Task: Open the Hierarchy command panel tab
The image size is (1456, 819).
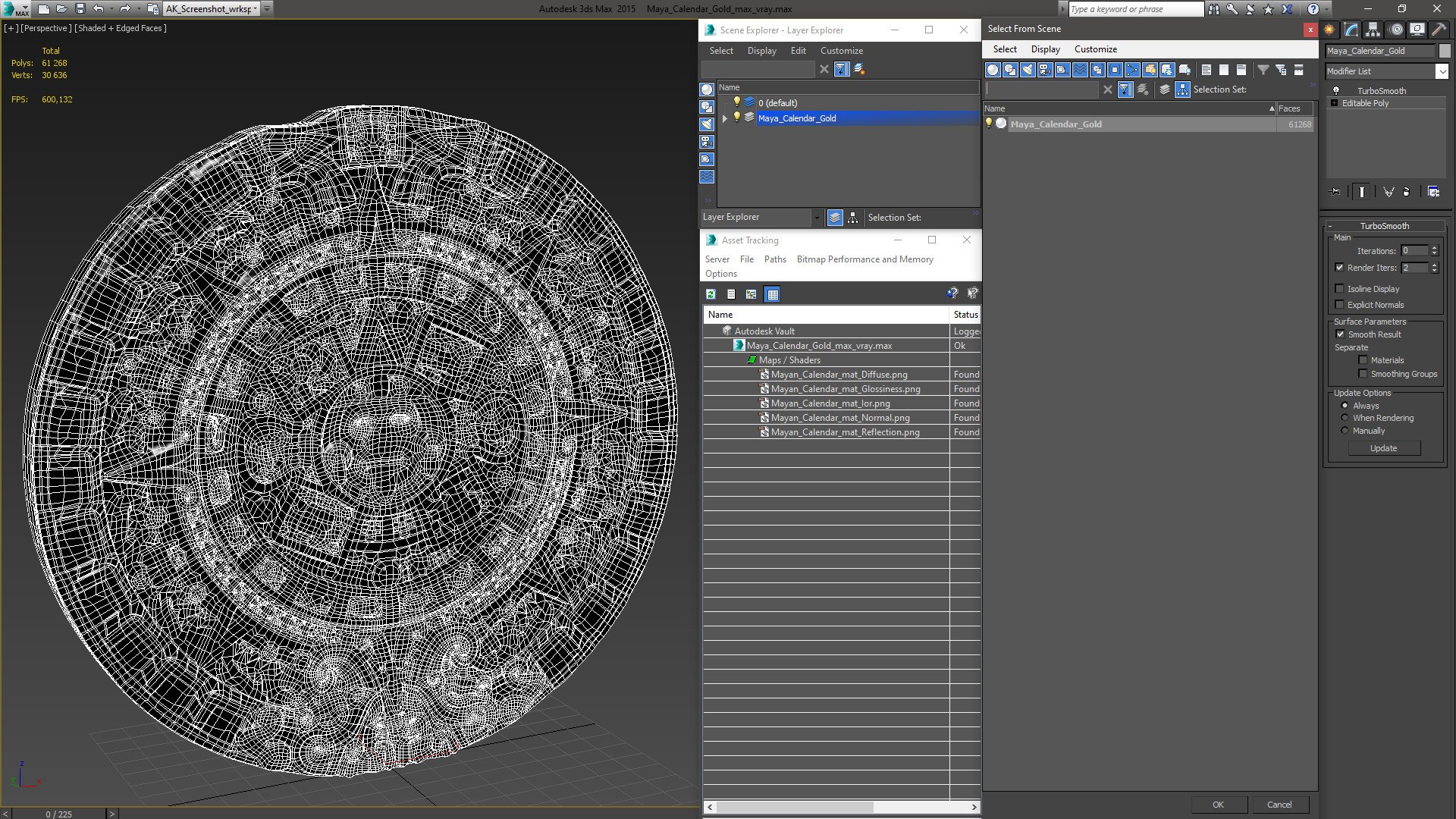Action: tap(1373, 30)
